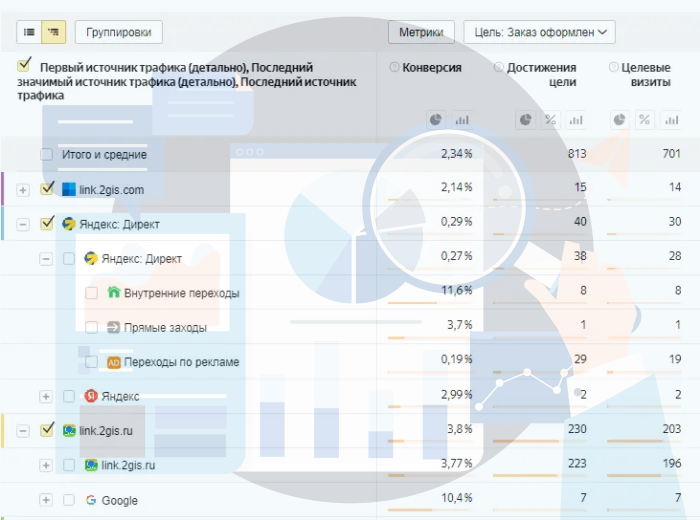Click the Внутренние переходы house icon
700x520 pixels.
pos(114,292)
